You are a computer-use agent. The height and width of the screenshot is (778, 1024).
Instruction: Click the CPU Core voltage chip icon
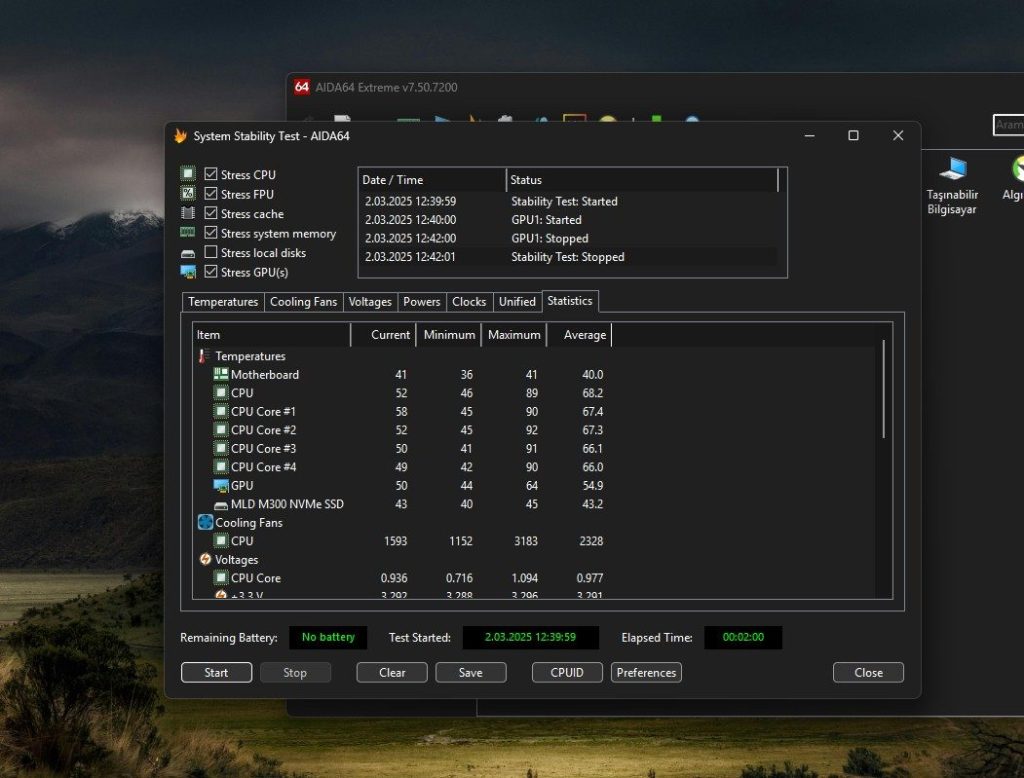click(221, 578)
